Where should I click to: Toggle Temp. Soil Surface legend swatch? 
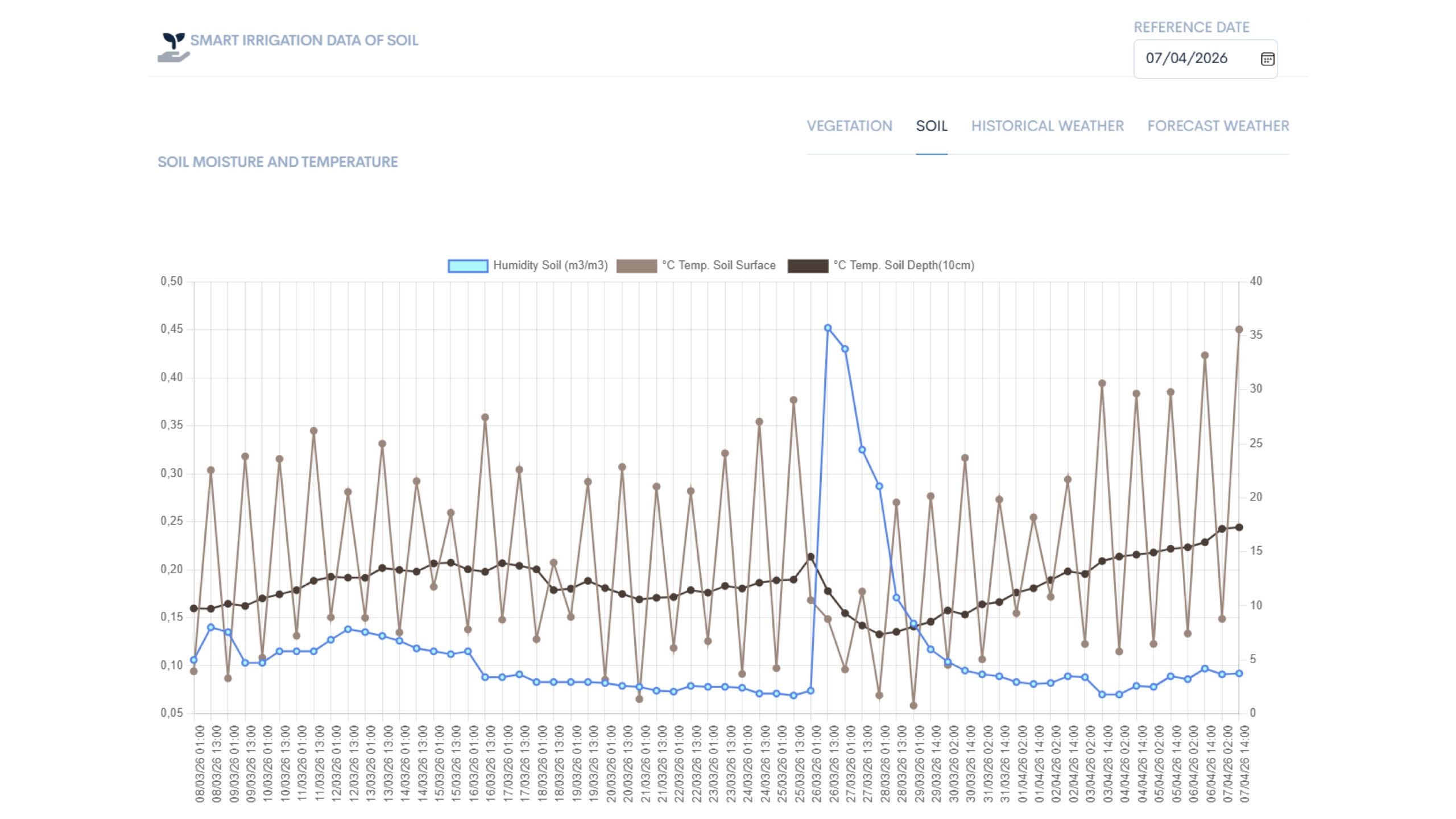click(636, 266)
